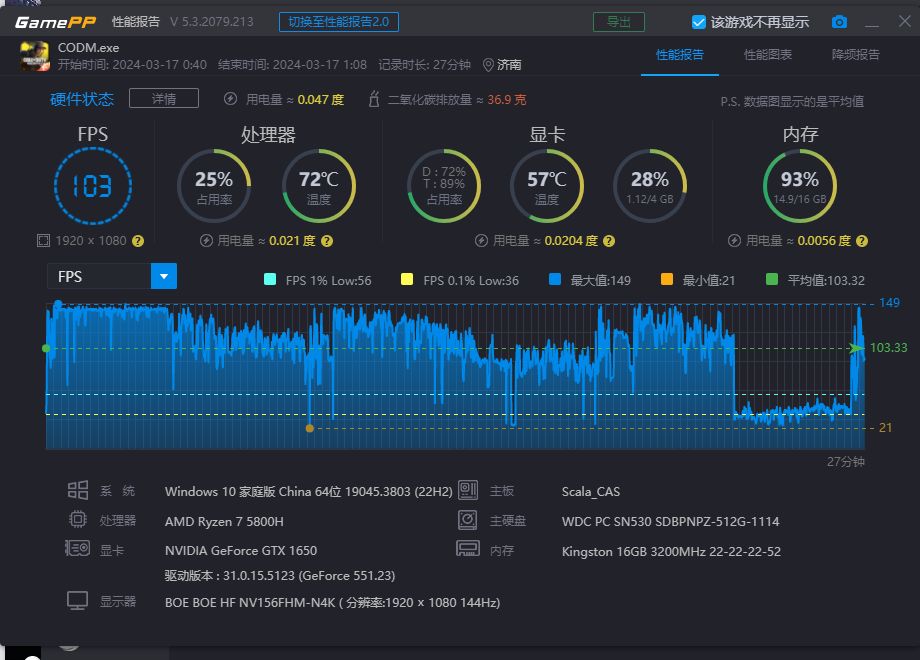The image size is (920, 660).
Task: Click the 导出 export button
Action: tap(618, 22)
